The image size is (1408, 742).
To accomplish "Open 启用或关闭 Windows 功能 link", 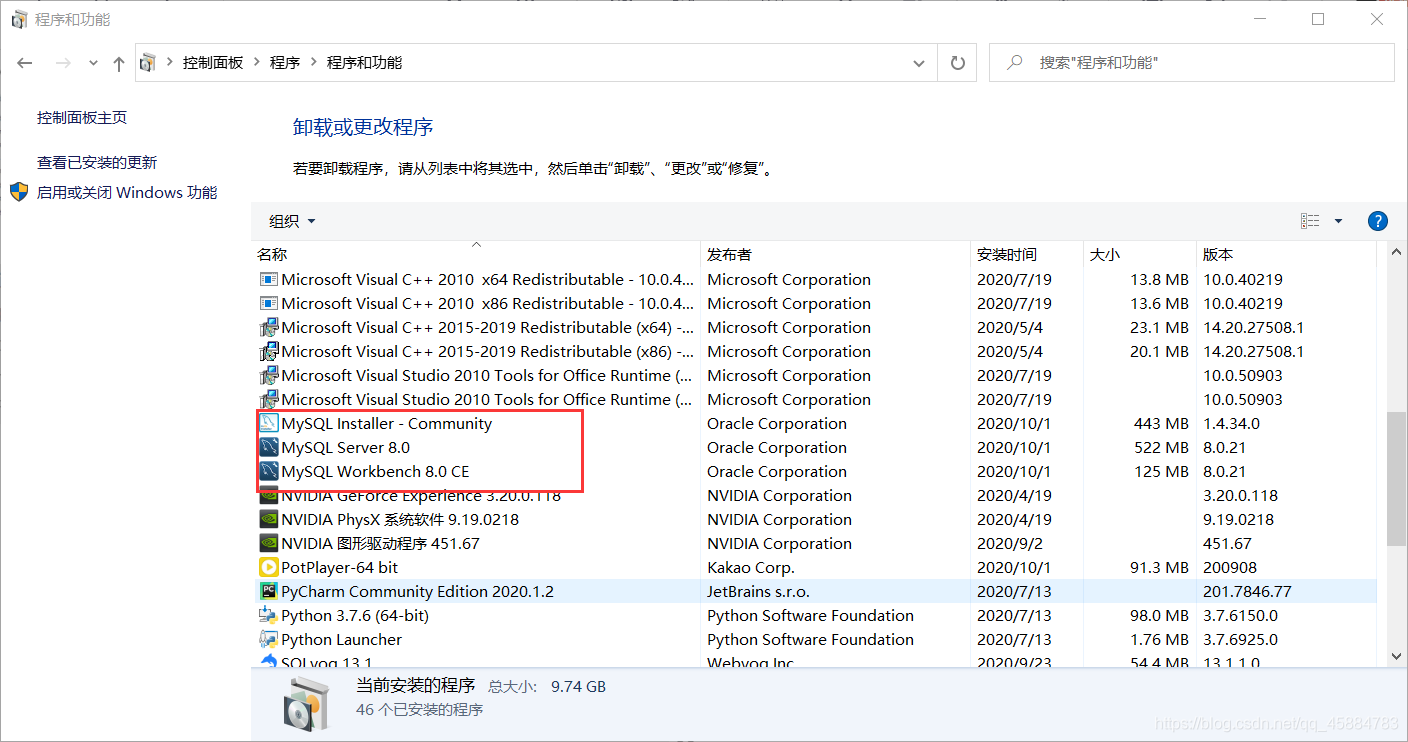I will click(127, 193).
